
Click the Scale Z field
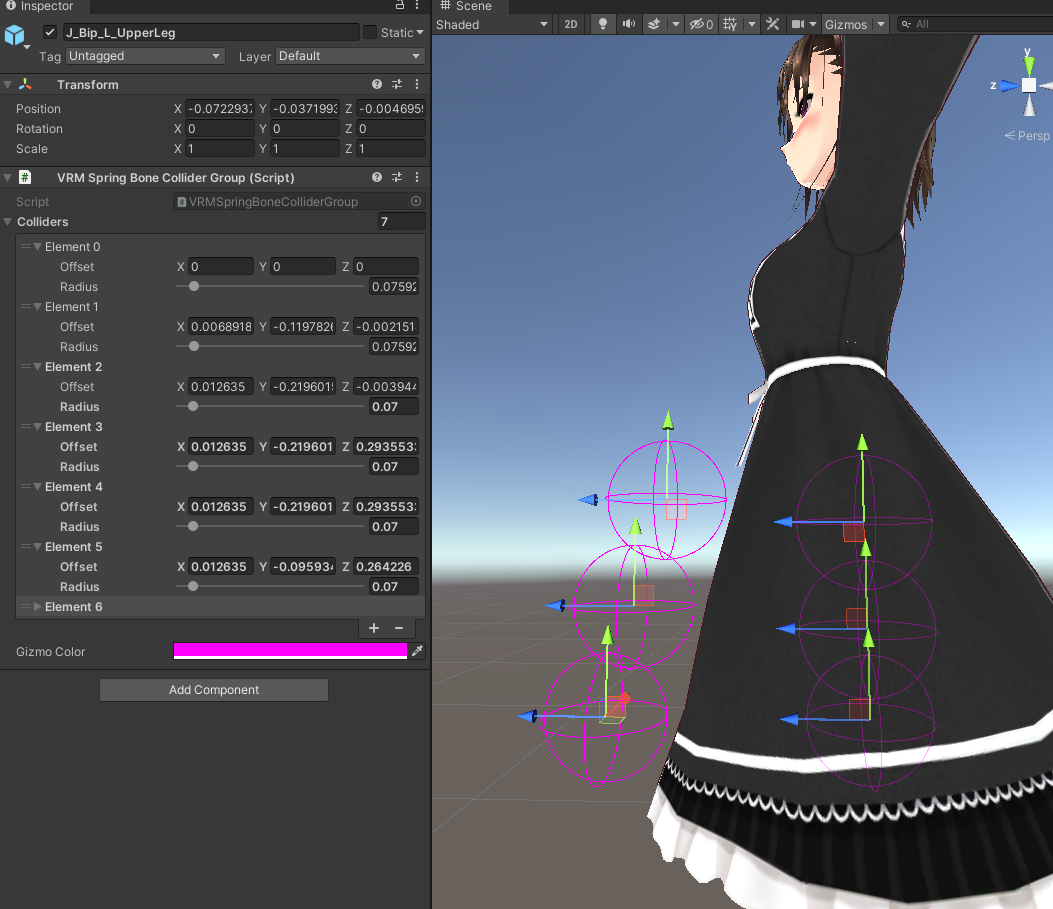pos(390,149)
